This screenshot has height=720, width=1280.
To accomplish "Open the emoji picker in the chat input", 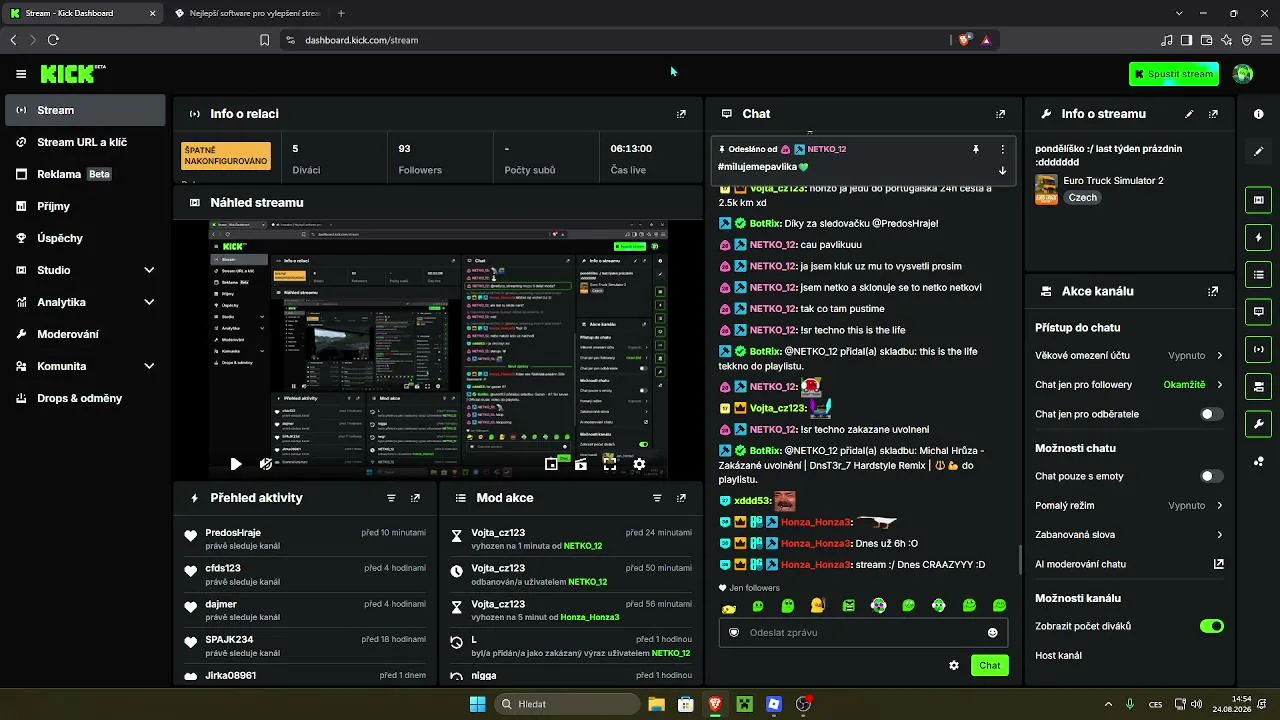I will 992,632.
